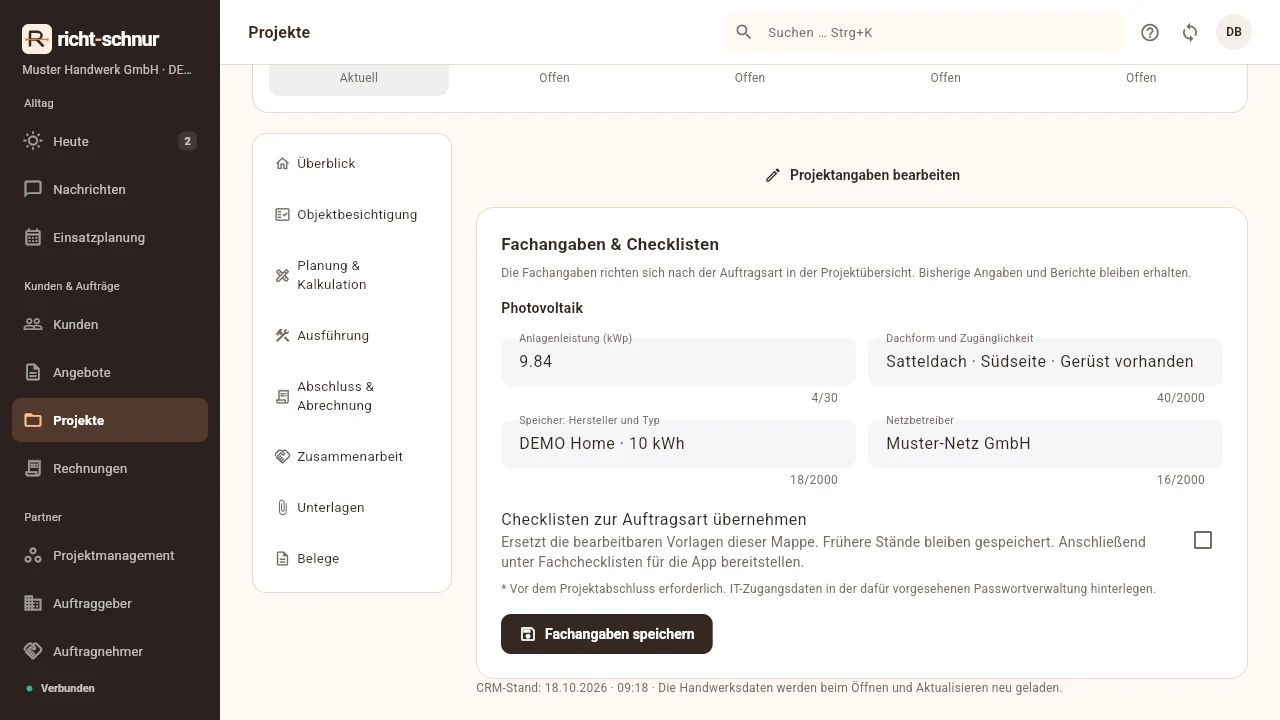Click the Rechnungen receipt icon
The height and width of the screenshot is (720, 1280).
[33, 468]
